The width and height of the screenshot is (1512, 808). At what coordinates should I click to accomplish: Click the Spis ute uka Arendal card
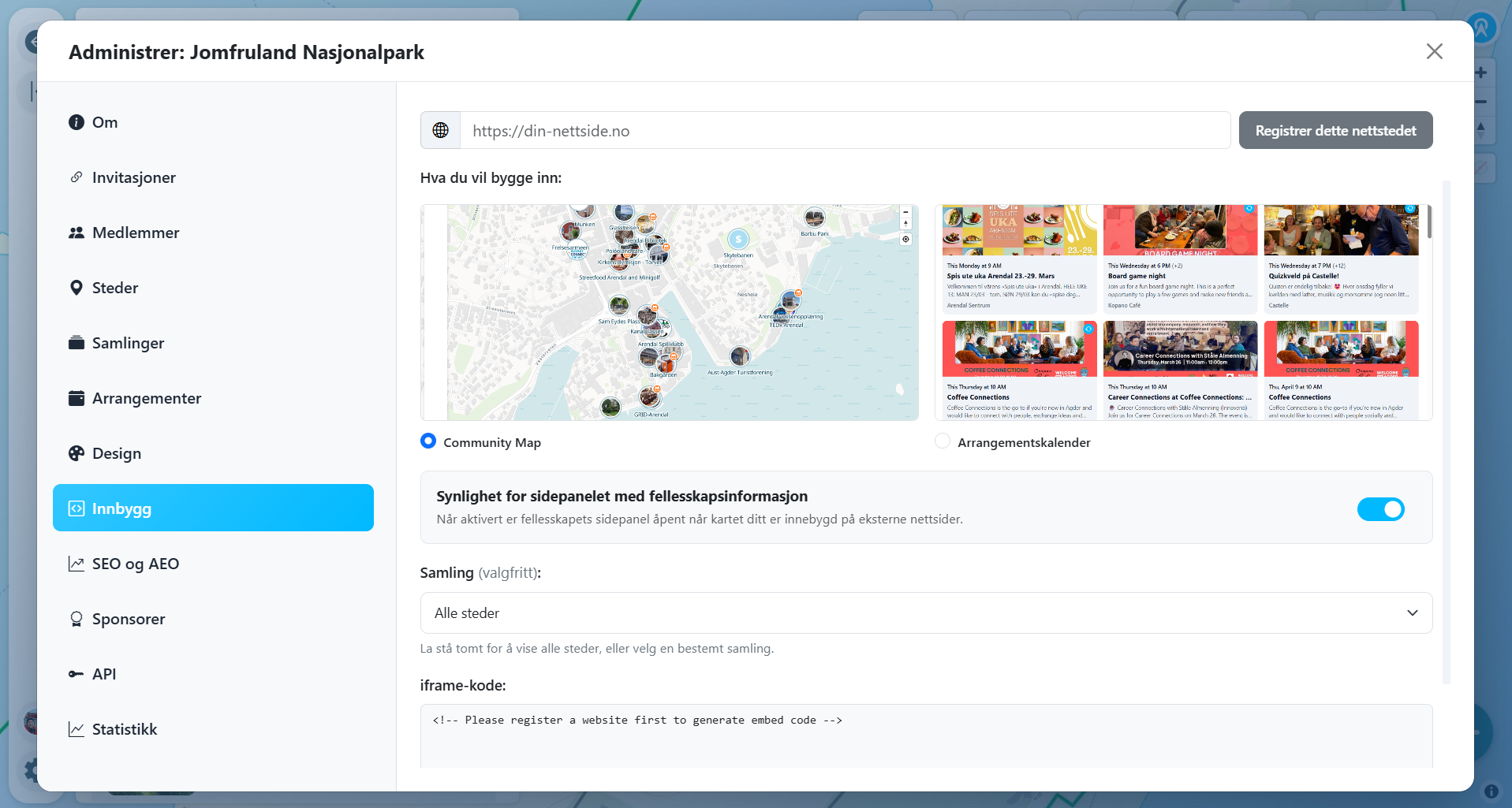1019,259
